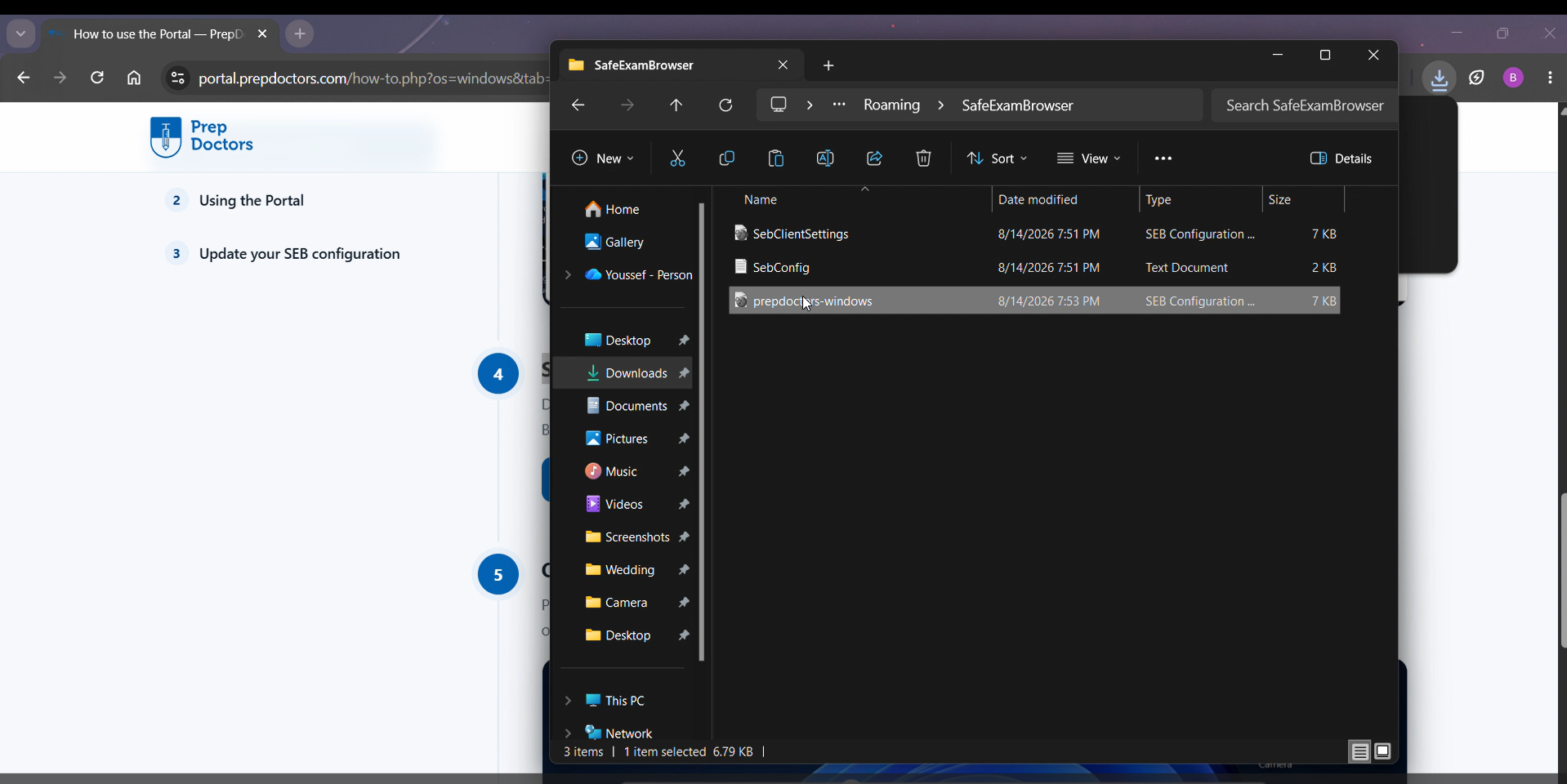1567x784 pixels.
Task: Switch to details list view icon in status bar
Action: [x=1360, y=751]
